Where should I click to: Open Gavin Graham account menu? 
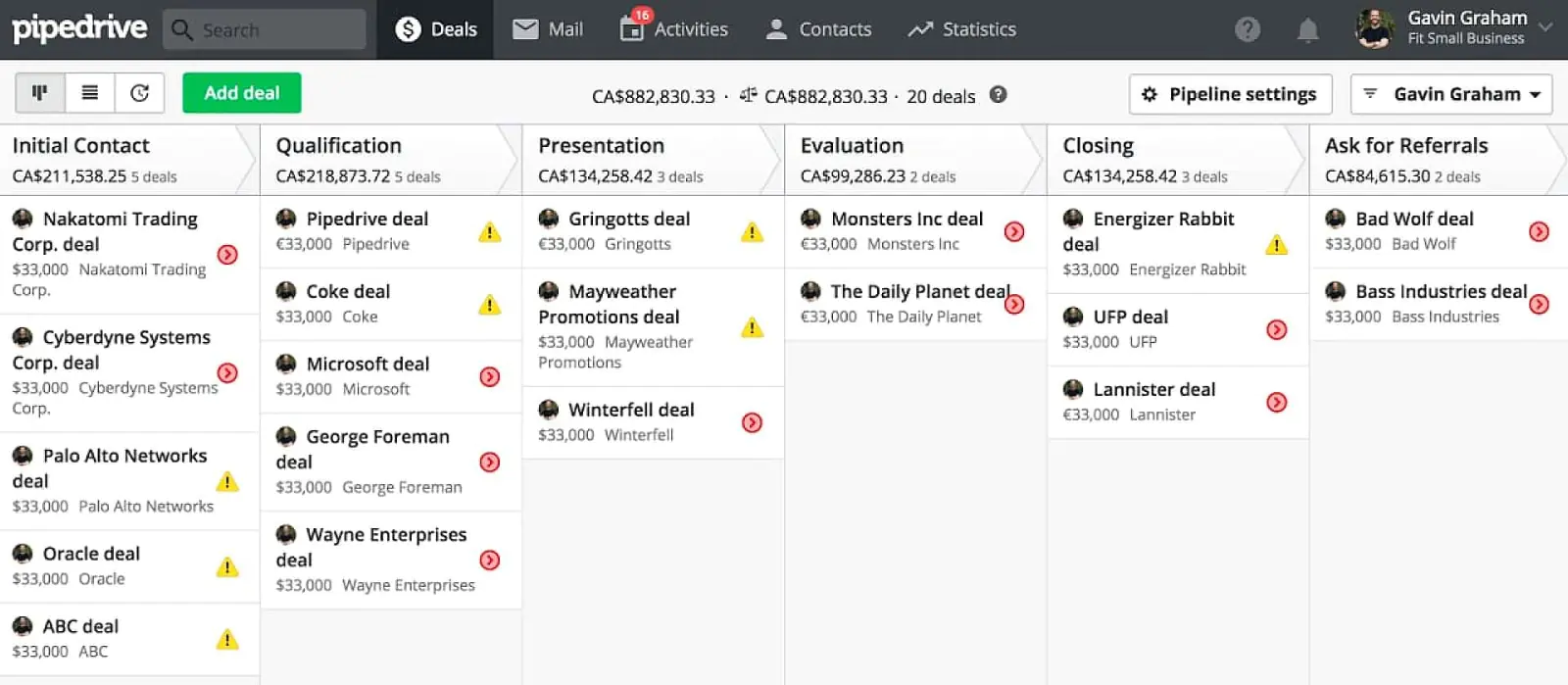tap(1455, 28)
